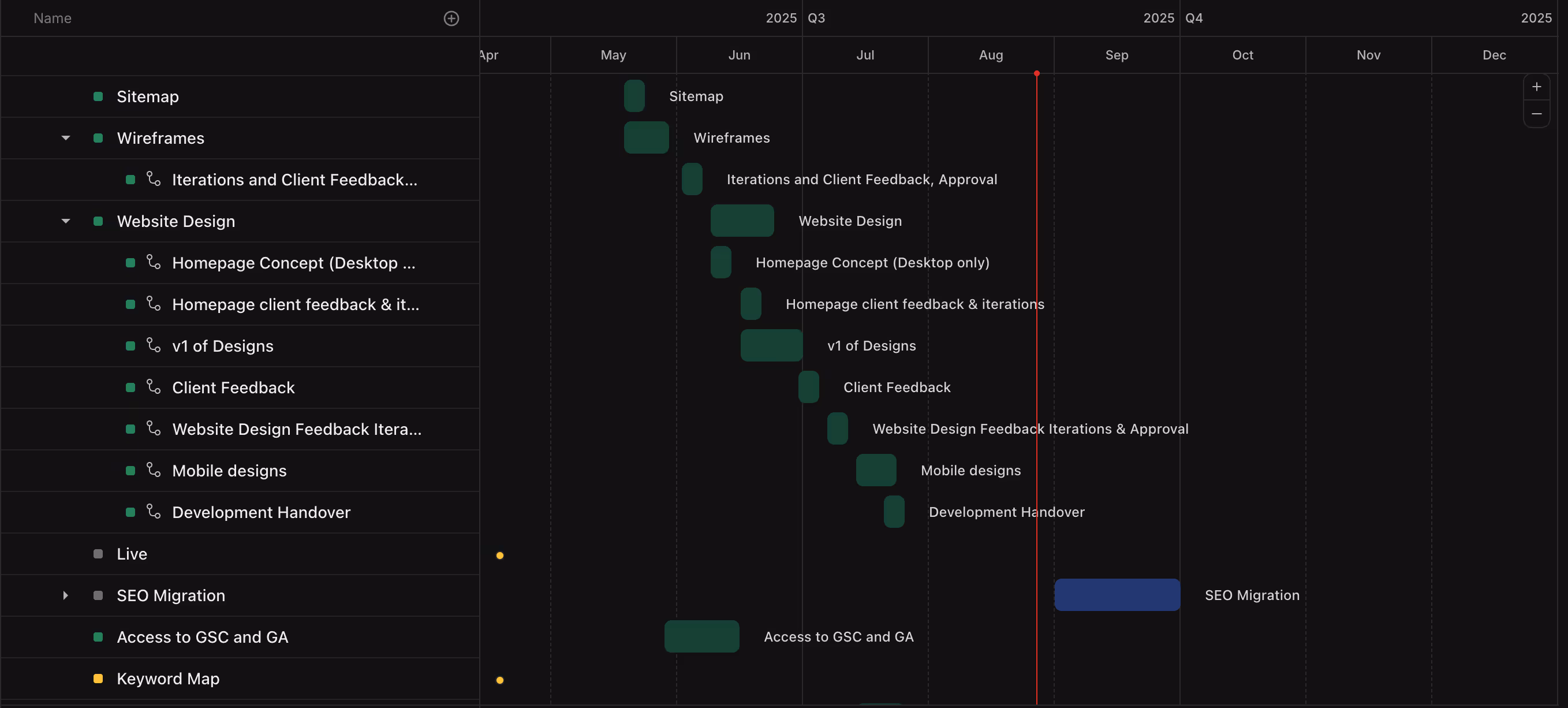This screenshot has height=708, width=1568.
Task: Collapse the Wireframes task group
Action: pos(66,138)
